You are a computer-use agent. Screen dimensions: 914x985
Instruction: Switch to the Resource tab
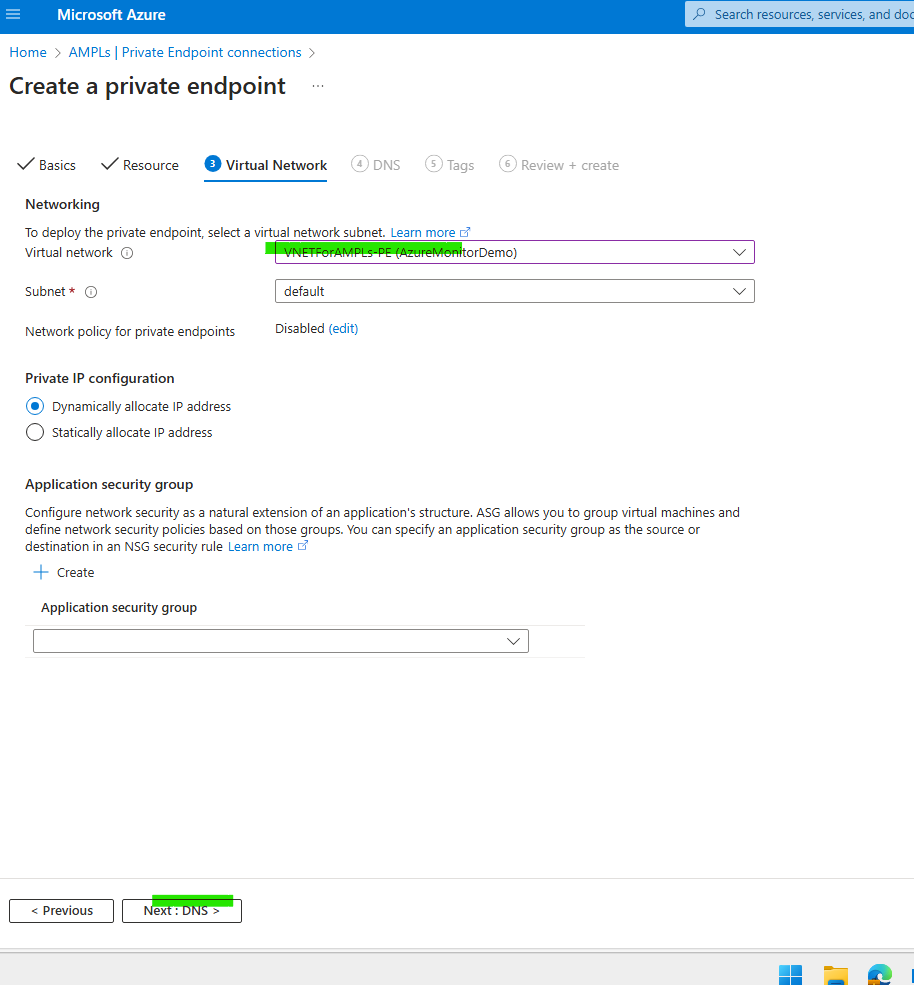(x=140, y=165)
